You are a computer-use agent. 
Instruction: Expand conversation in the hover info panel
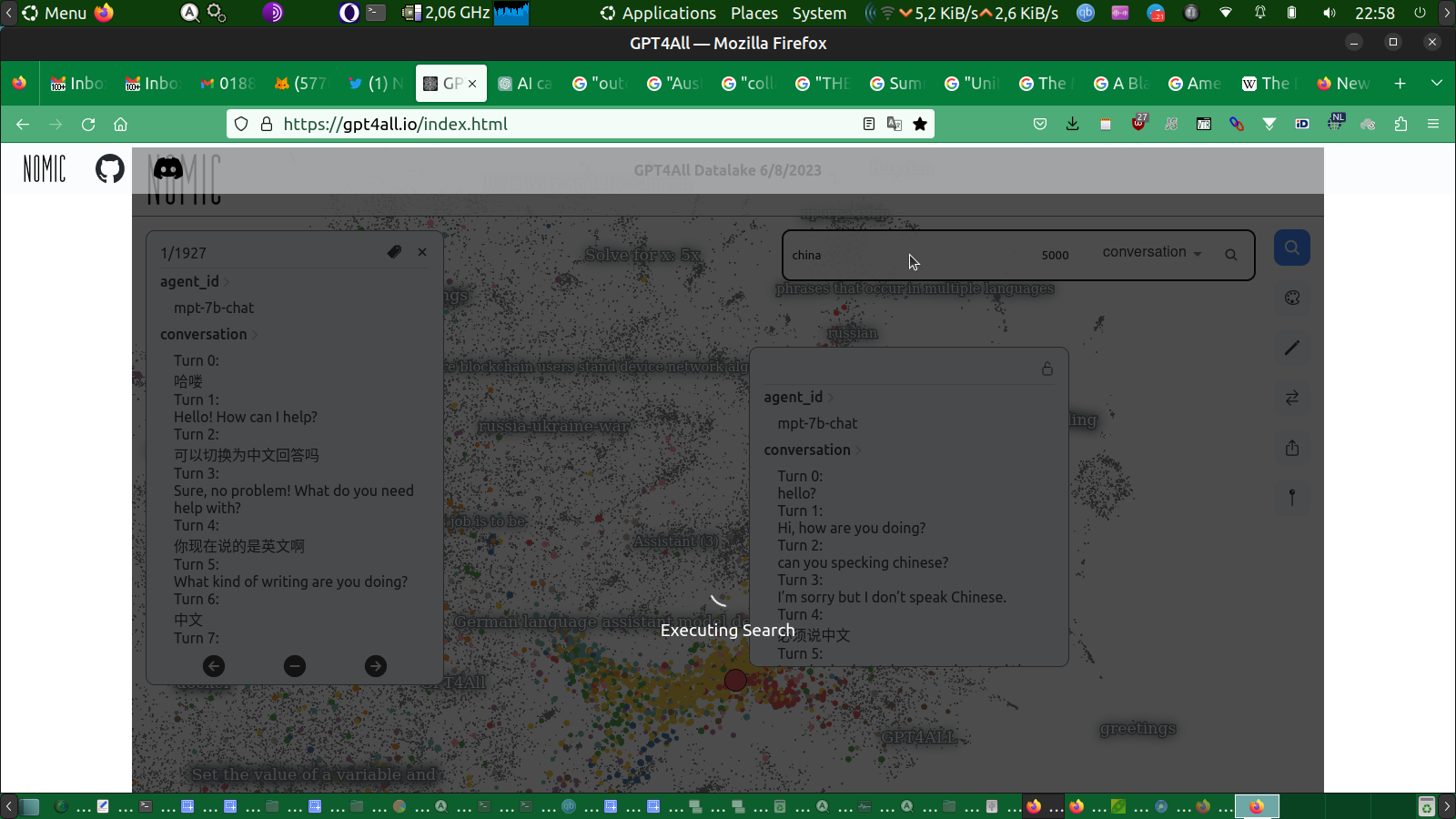click(x=812, y=450)
